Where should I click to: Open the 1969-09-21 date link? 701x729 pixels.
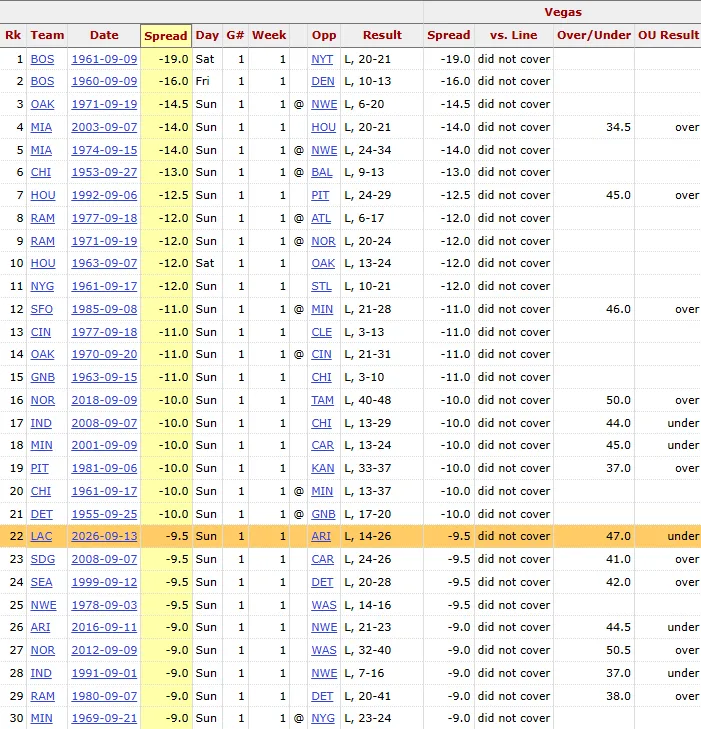pyautogui.click(x=104, y=718)
